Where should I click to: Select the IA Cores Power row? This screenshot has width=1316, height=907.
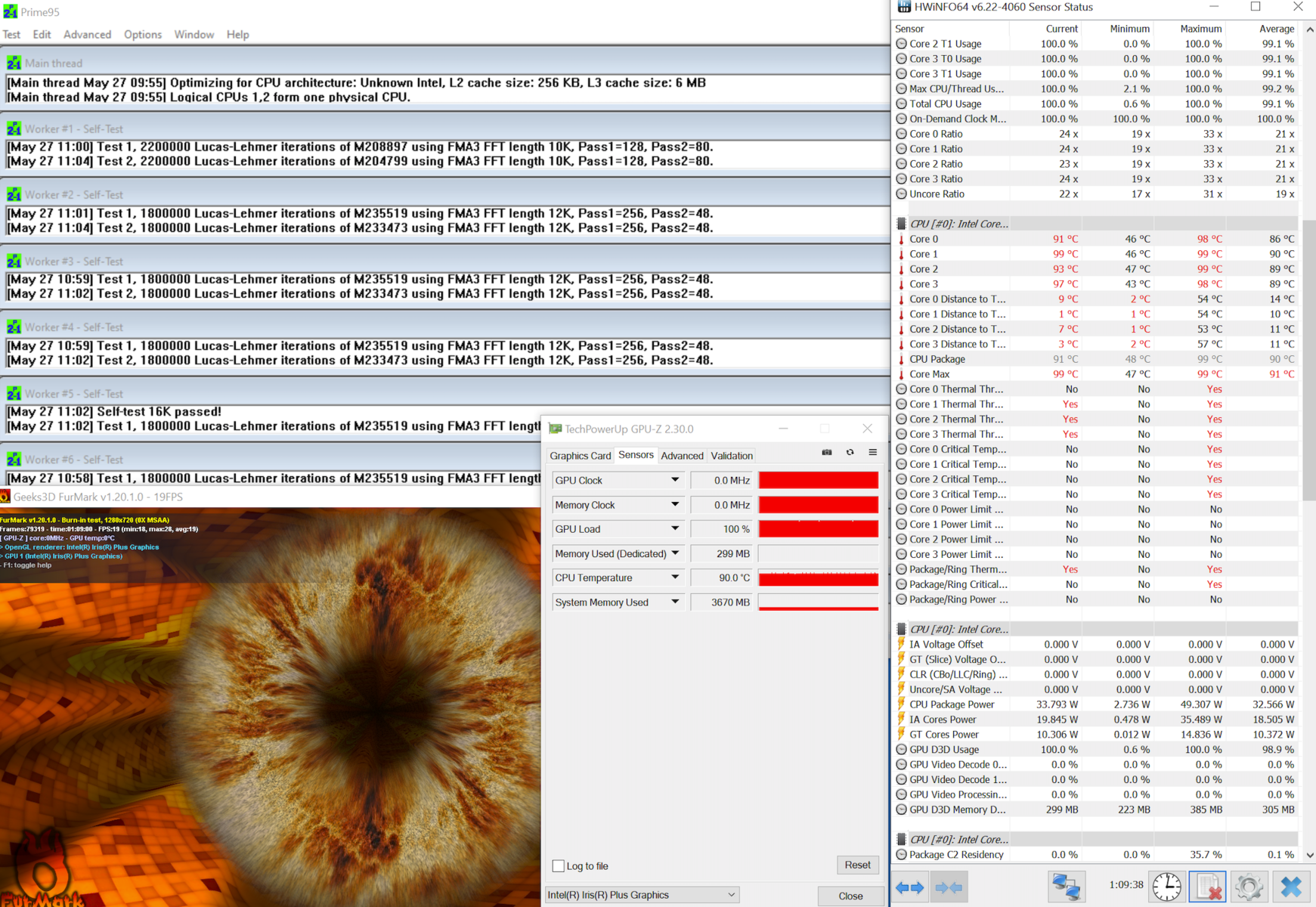pos(1095,720)
